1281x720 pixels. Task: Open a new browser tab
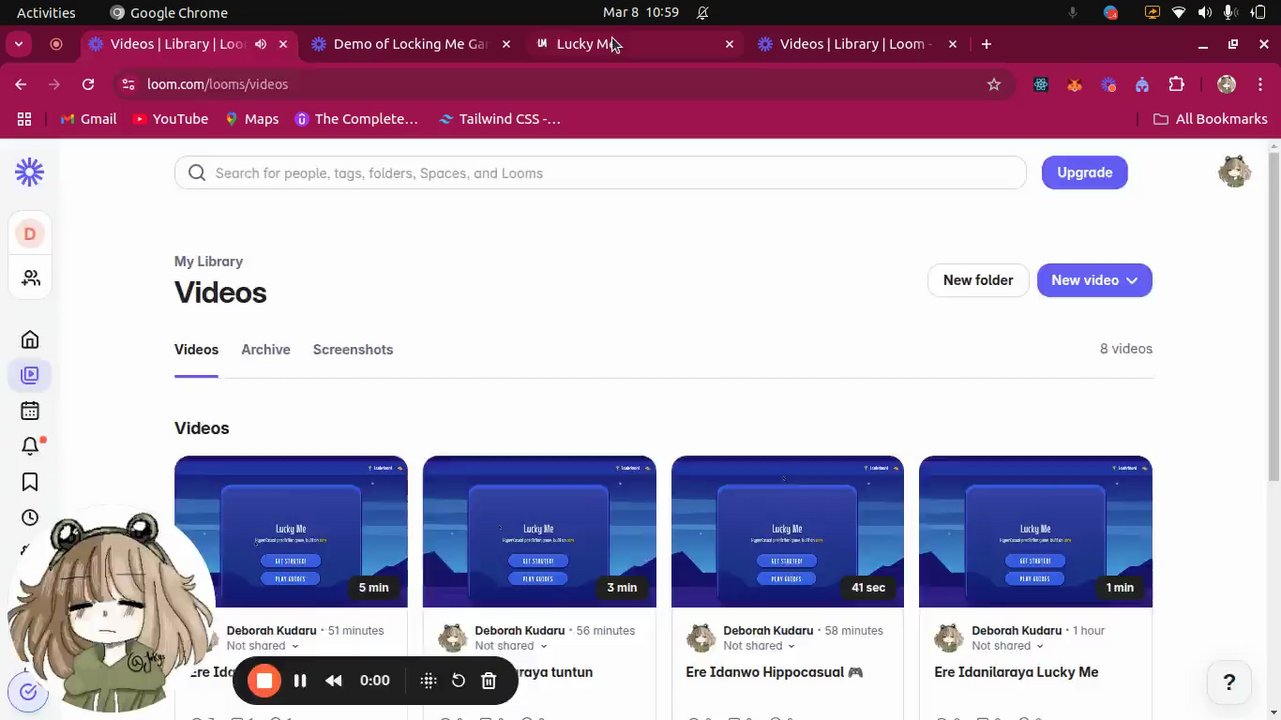[986, 44]
